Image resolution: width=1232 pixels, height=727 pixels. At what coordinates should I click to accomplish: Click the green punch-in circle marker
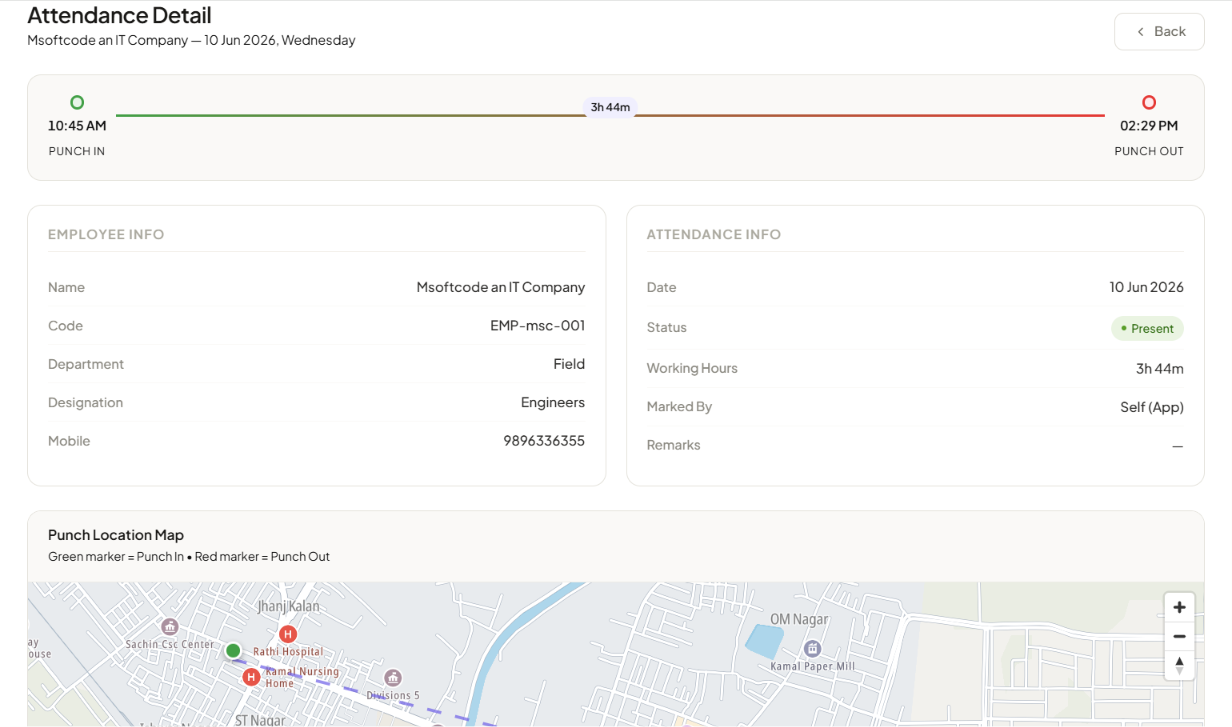pos(77,102)
